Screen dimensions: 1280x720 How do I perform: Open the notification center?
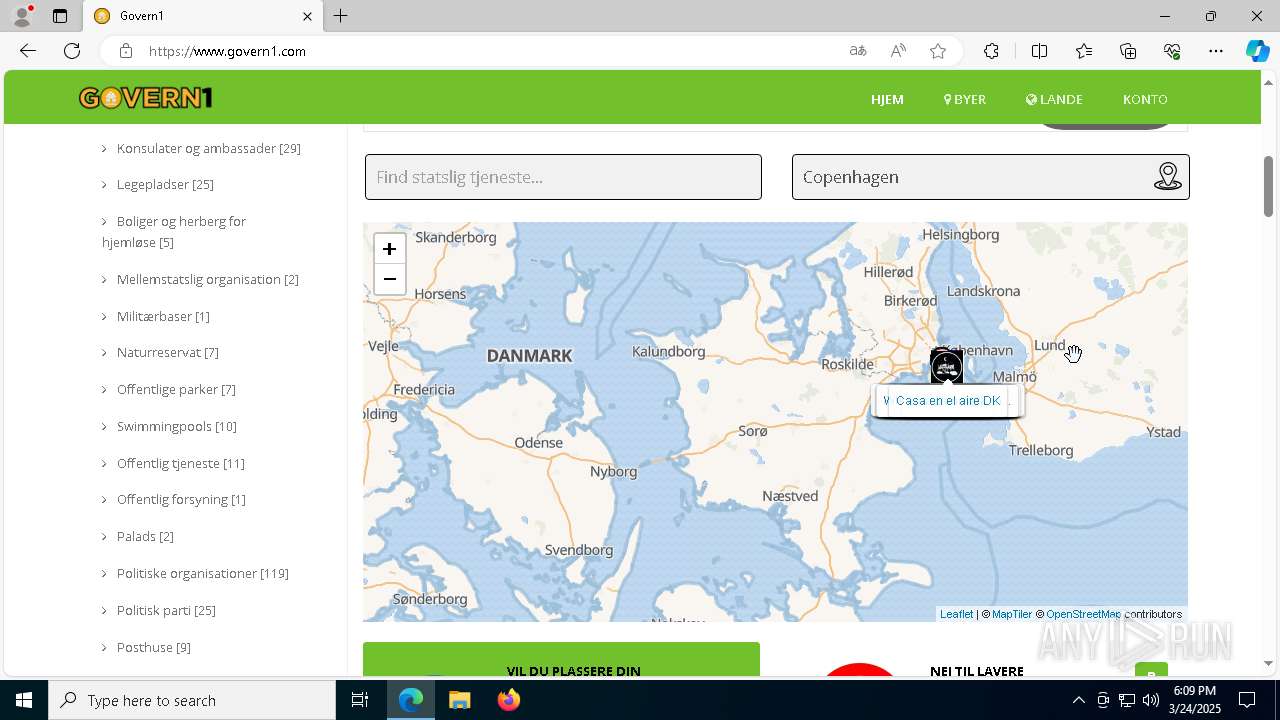[x=1247, y=700]
